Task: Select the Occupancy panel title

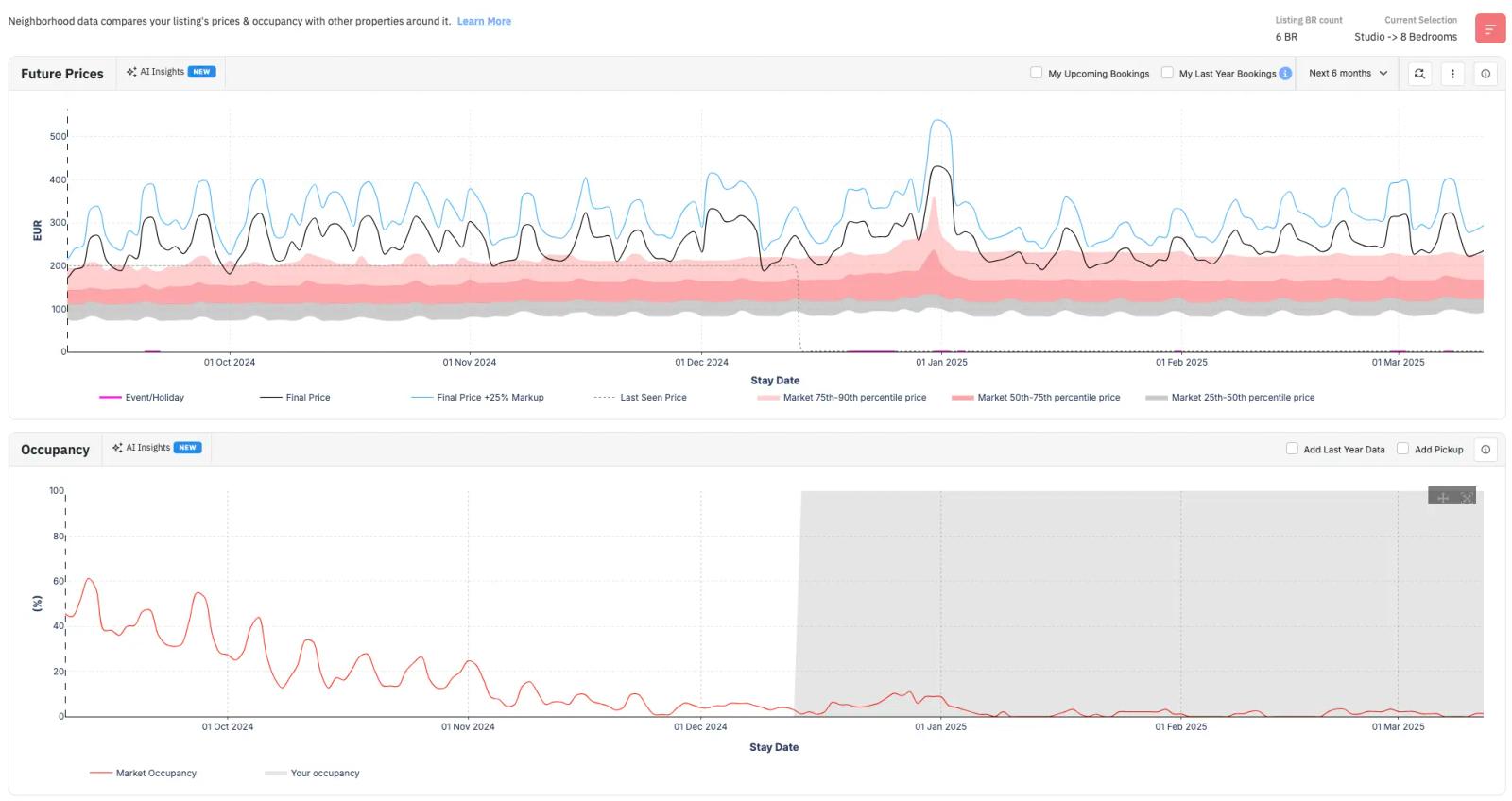Action: click(55, 450)
